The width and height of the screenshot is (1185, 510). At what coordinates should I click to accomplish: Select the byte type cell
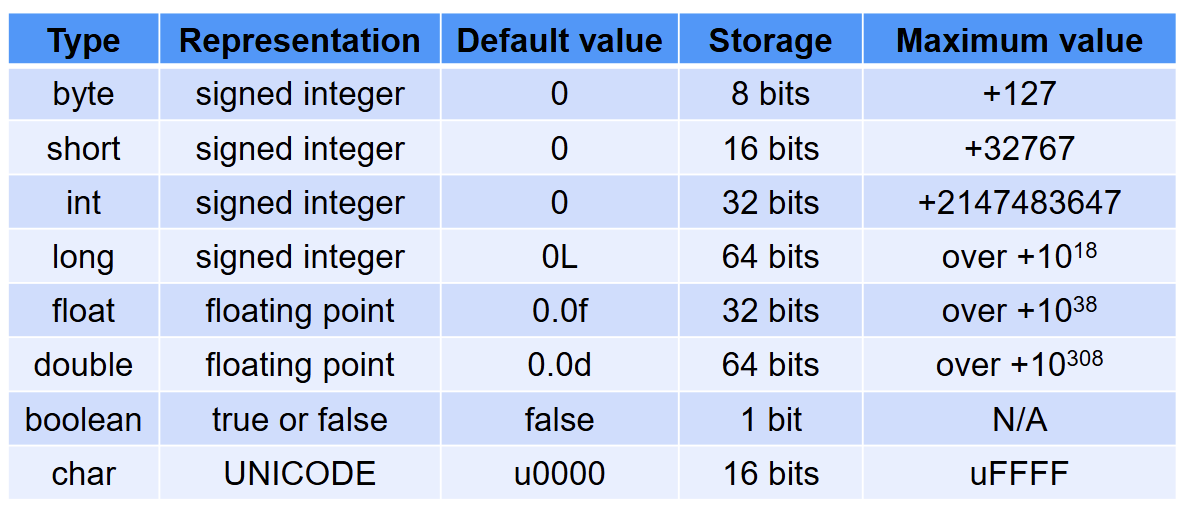pyautogui.click(x=83, y=94)
